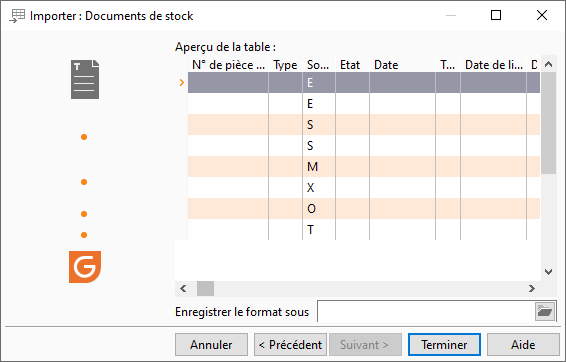Image resolution: width=566 pixels, height=362 pixels.
Task: Select the 'Etat' column header
Action: 352,65
